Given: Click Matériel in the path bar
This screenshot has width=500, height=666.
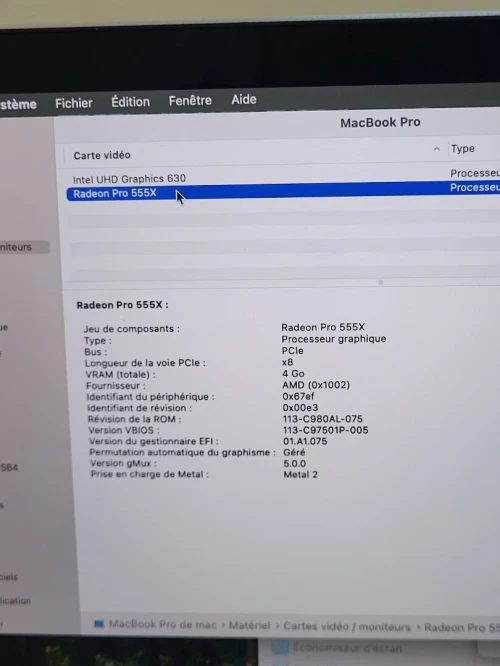Looking at the screenshot, I should pos(249,625).
